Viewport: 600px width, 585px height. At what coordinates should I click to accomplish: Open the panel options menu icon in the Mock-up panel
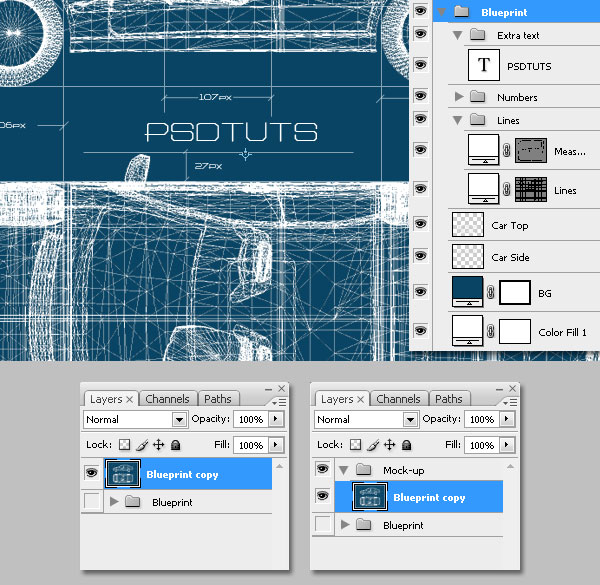(510, 402)
